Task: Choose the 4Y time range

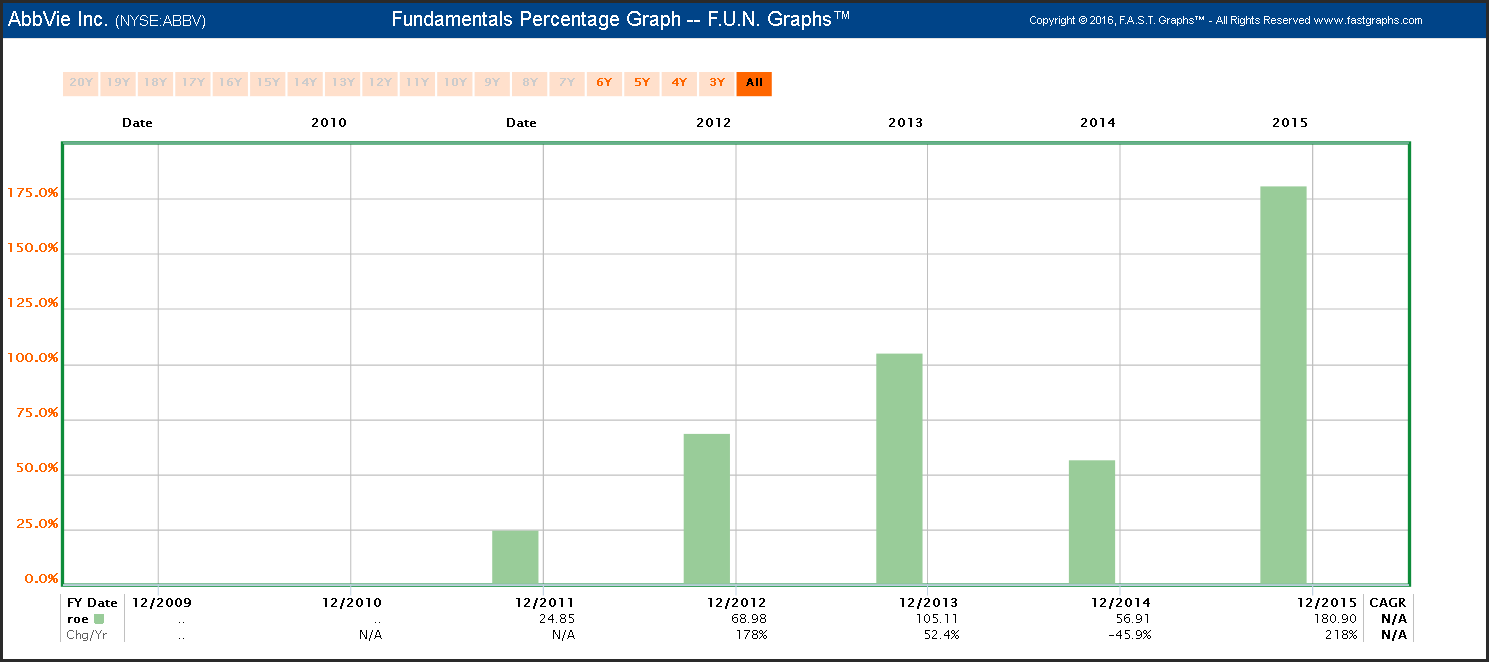Action: [679, 83]
